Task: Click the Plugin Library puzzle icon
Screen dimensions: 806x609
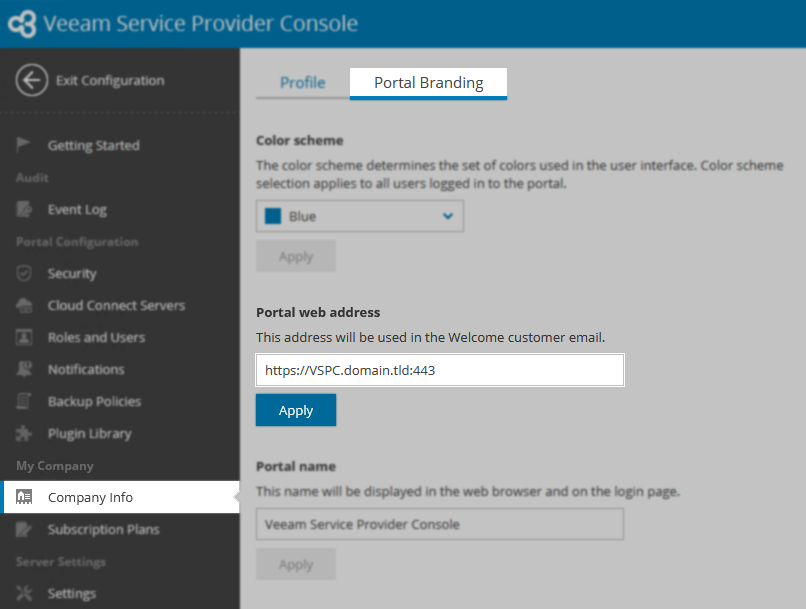Action: 24,433
